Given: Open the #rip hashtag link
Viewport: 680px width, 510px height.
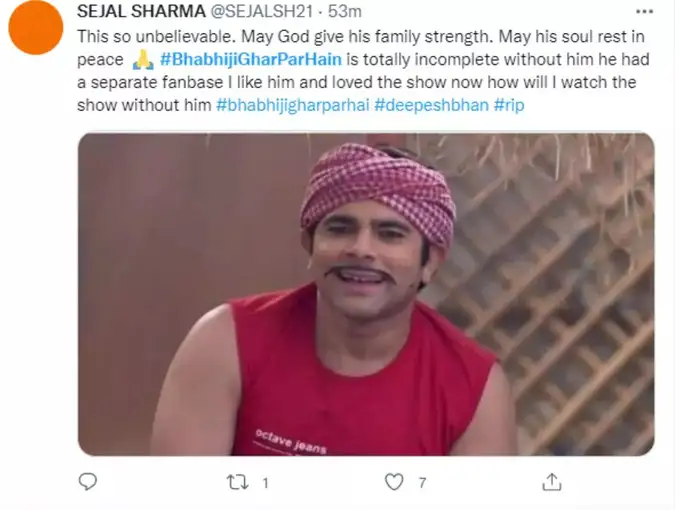Looking at the screenshot, I should point(509,105).
